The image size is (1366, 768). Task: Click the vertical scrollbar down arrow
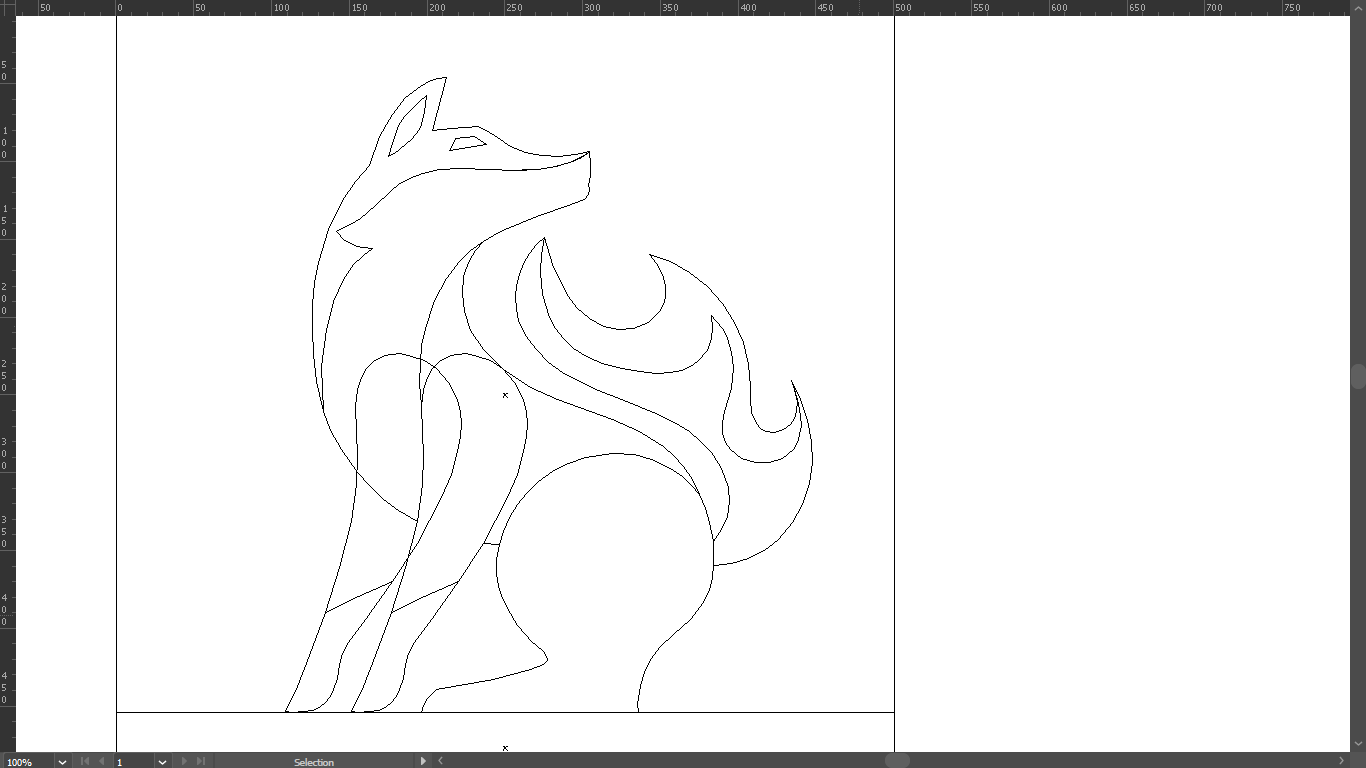point(1358,745)
